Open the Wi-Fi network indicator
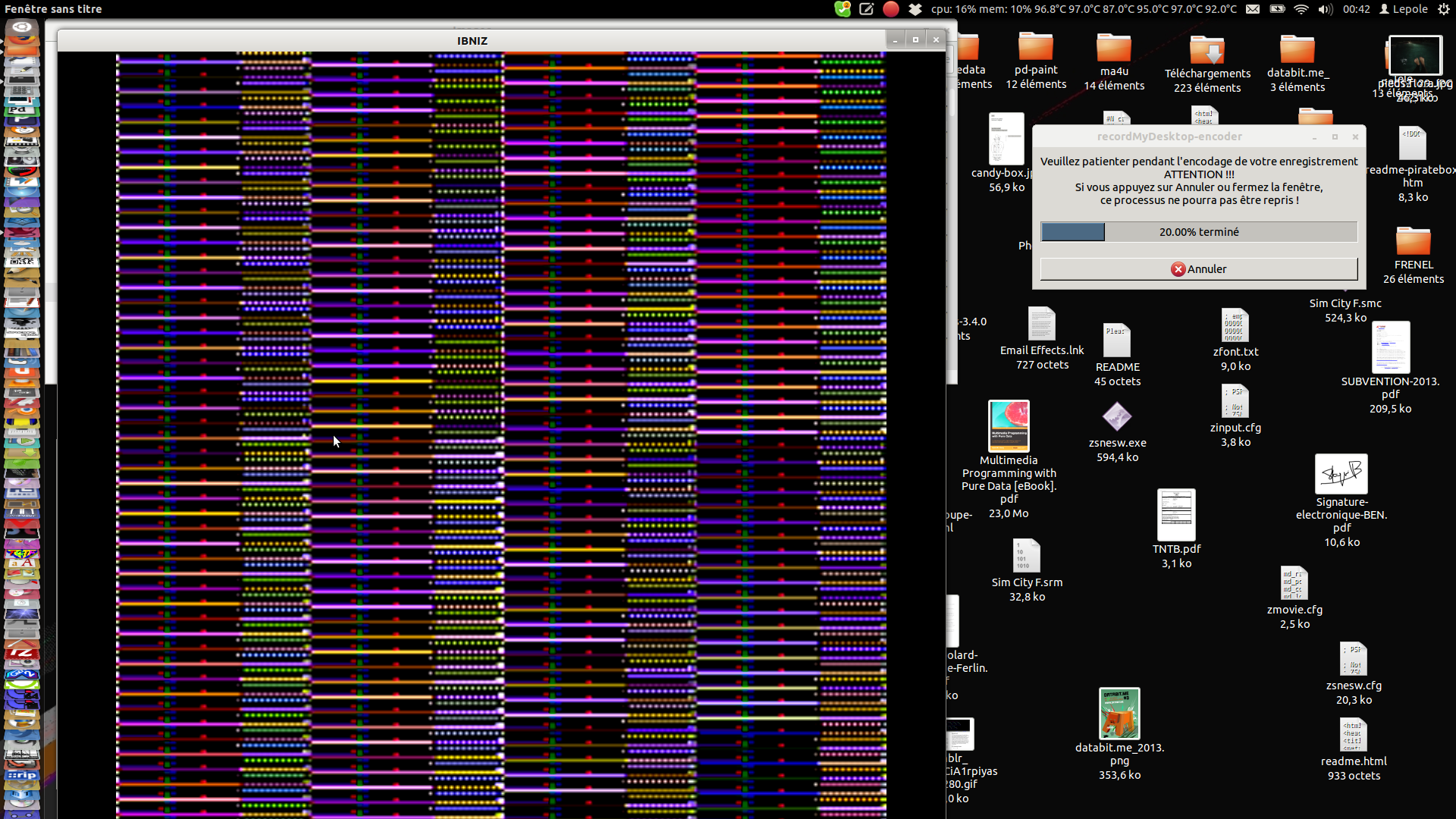 click(1301, 9)
